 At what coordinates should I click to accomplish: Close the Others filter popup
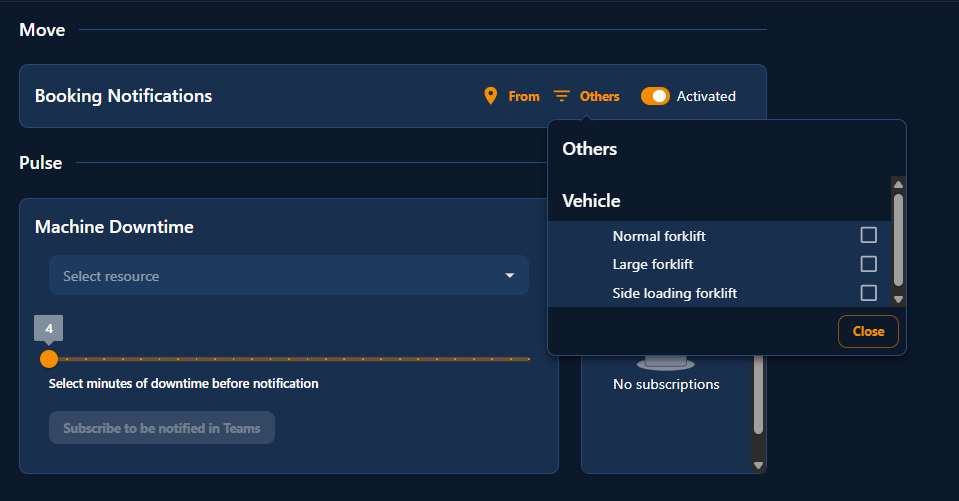[867, 331]
